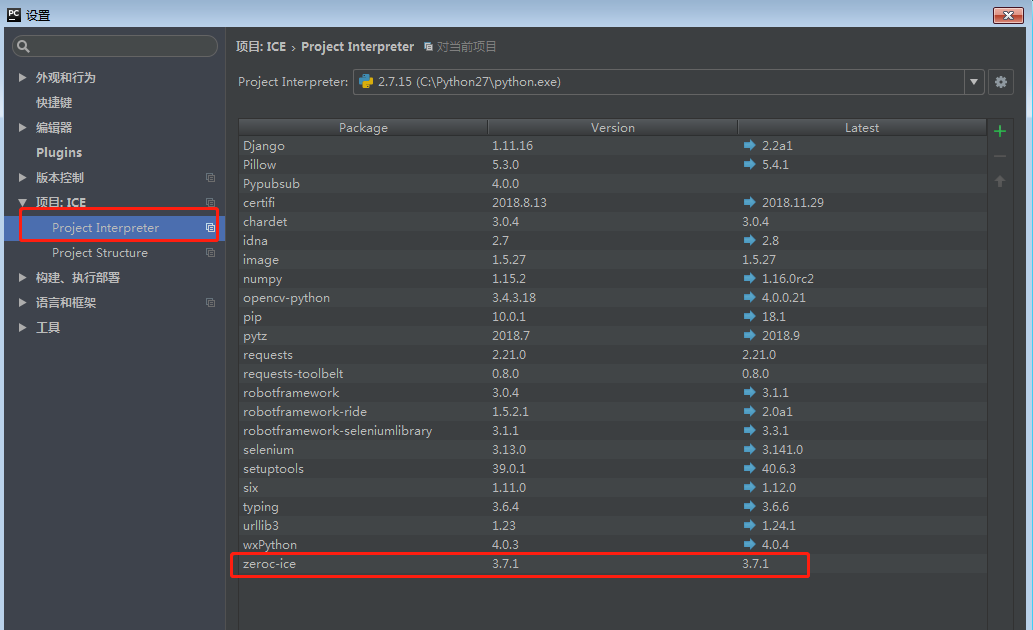
Task: Click update arrow icon in numpy row
Action: coord(749,278)
